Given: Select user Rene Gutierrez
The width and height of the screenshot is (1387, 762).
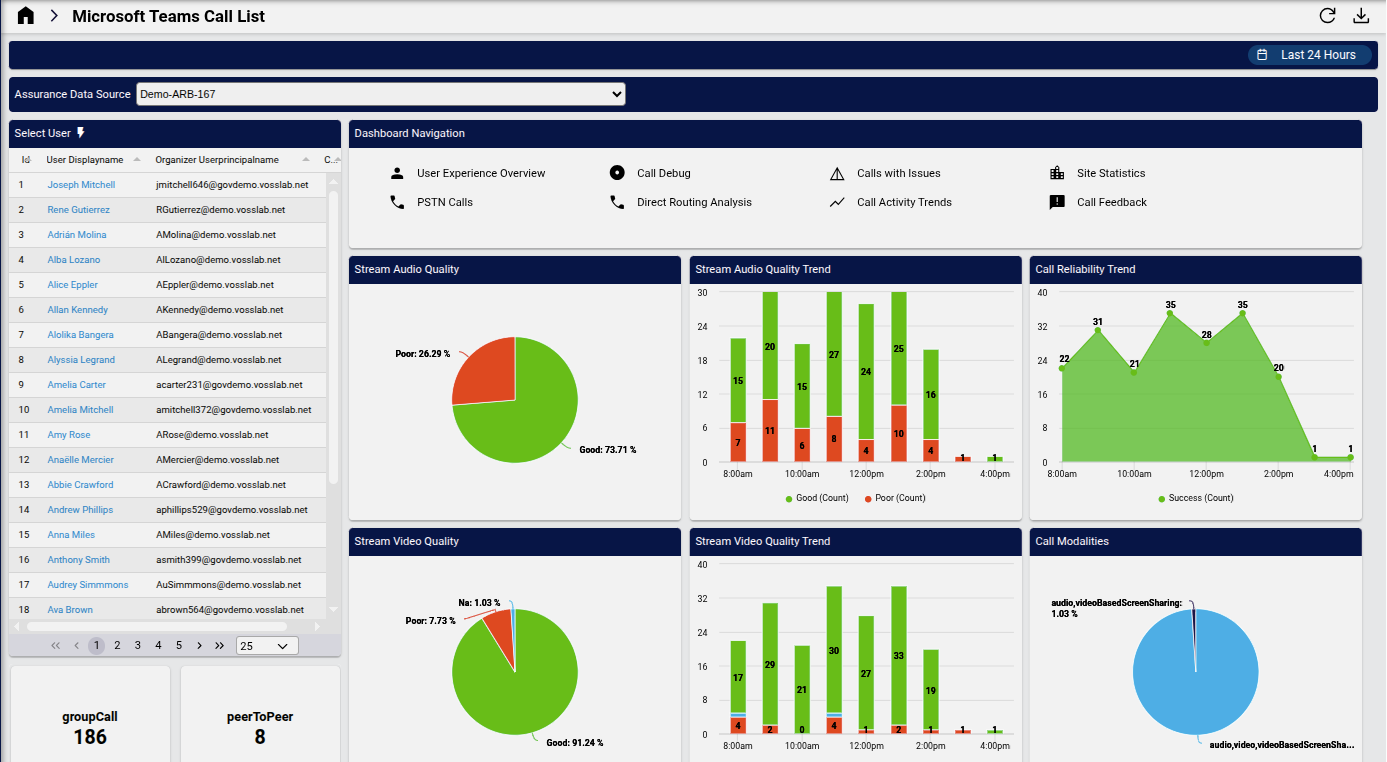Looking at the screenshot, I should pyautogui.click(x=78, y=210).
